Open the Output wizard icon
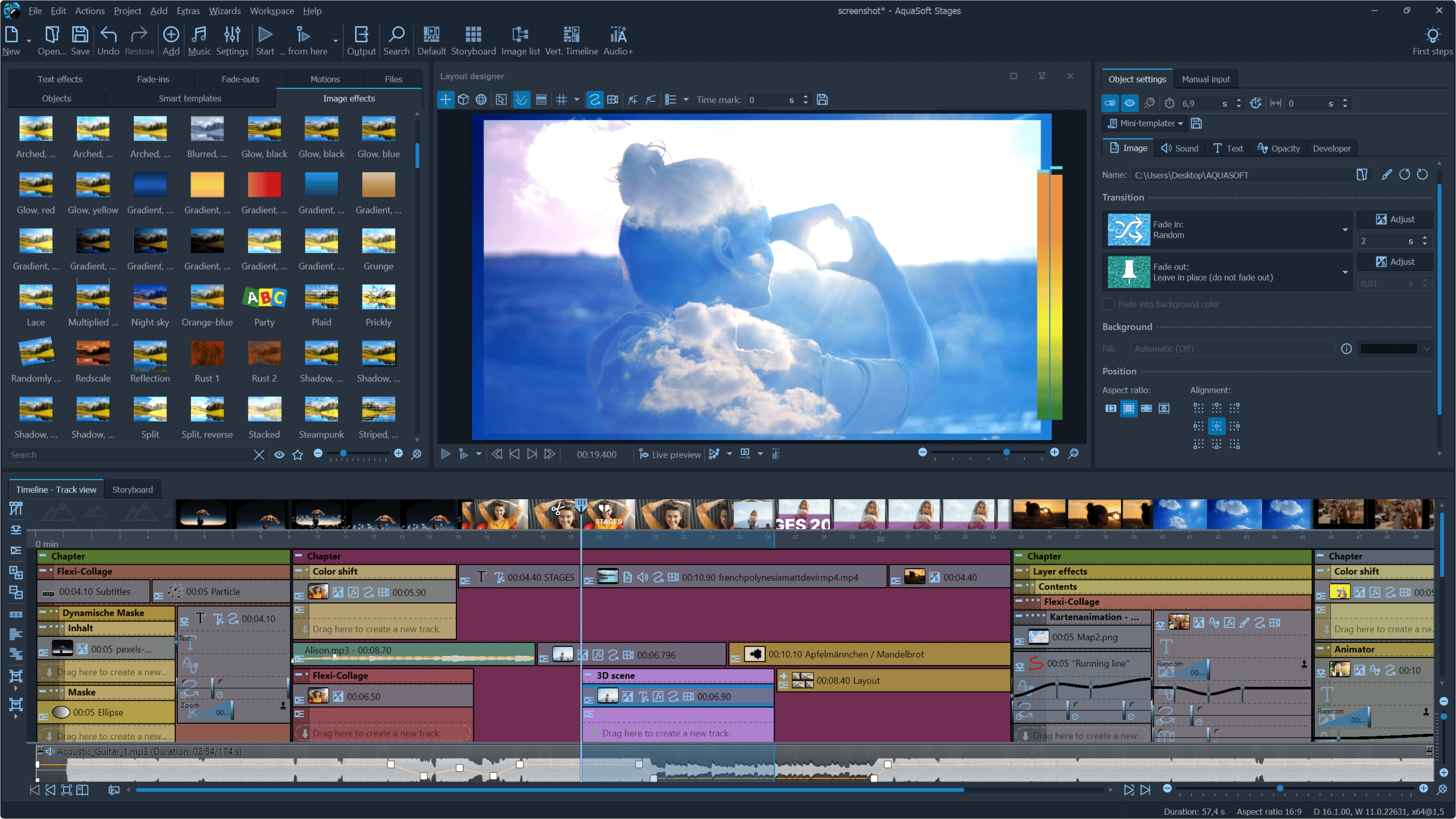This screenshot has height=819, width=1456. (x=361, y=35)
